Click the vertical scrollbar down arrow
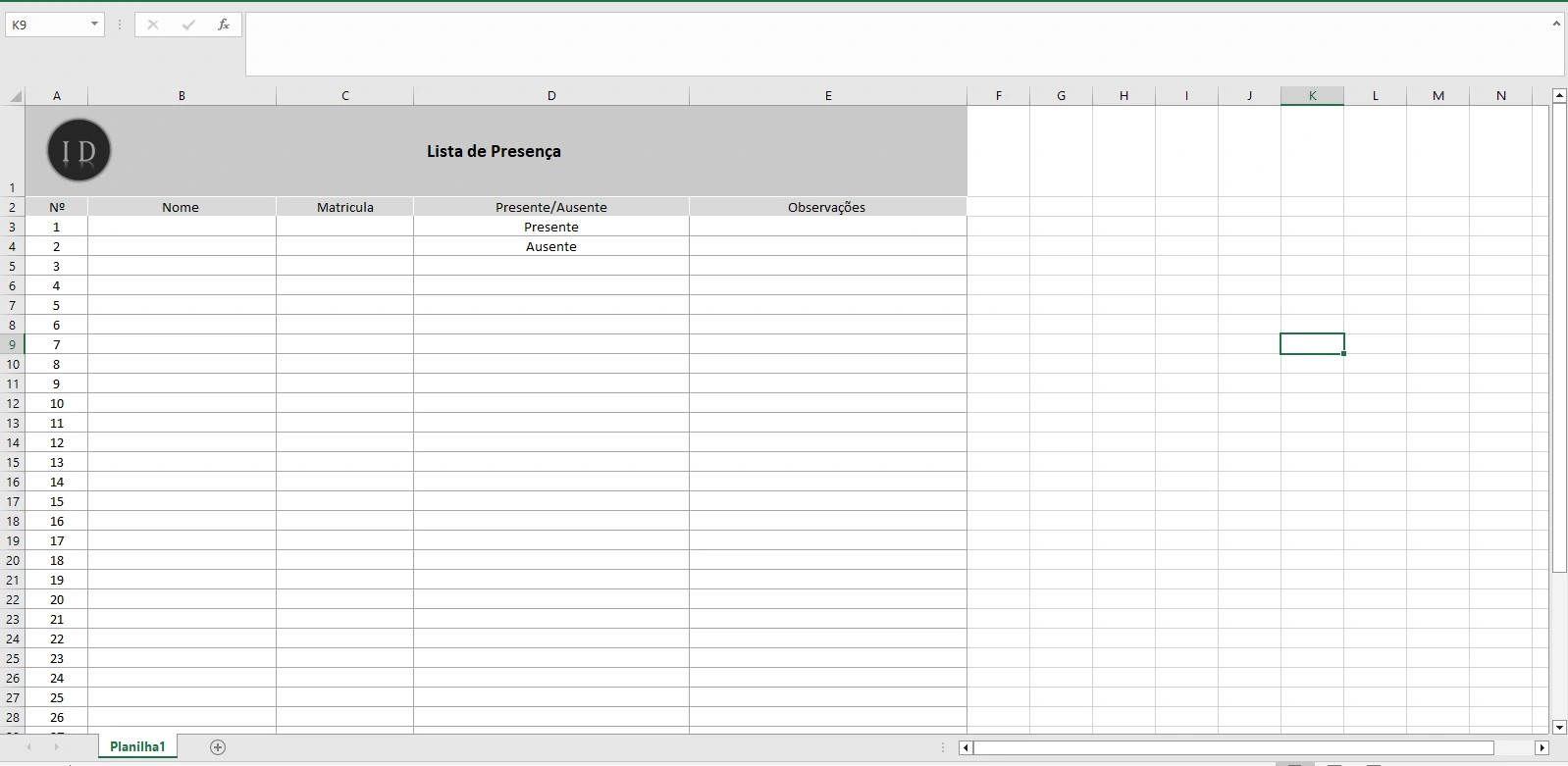 [1559, 727]
